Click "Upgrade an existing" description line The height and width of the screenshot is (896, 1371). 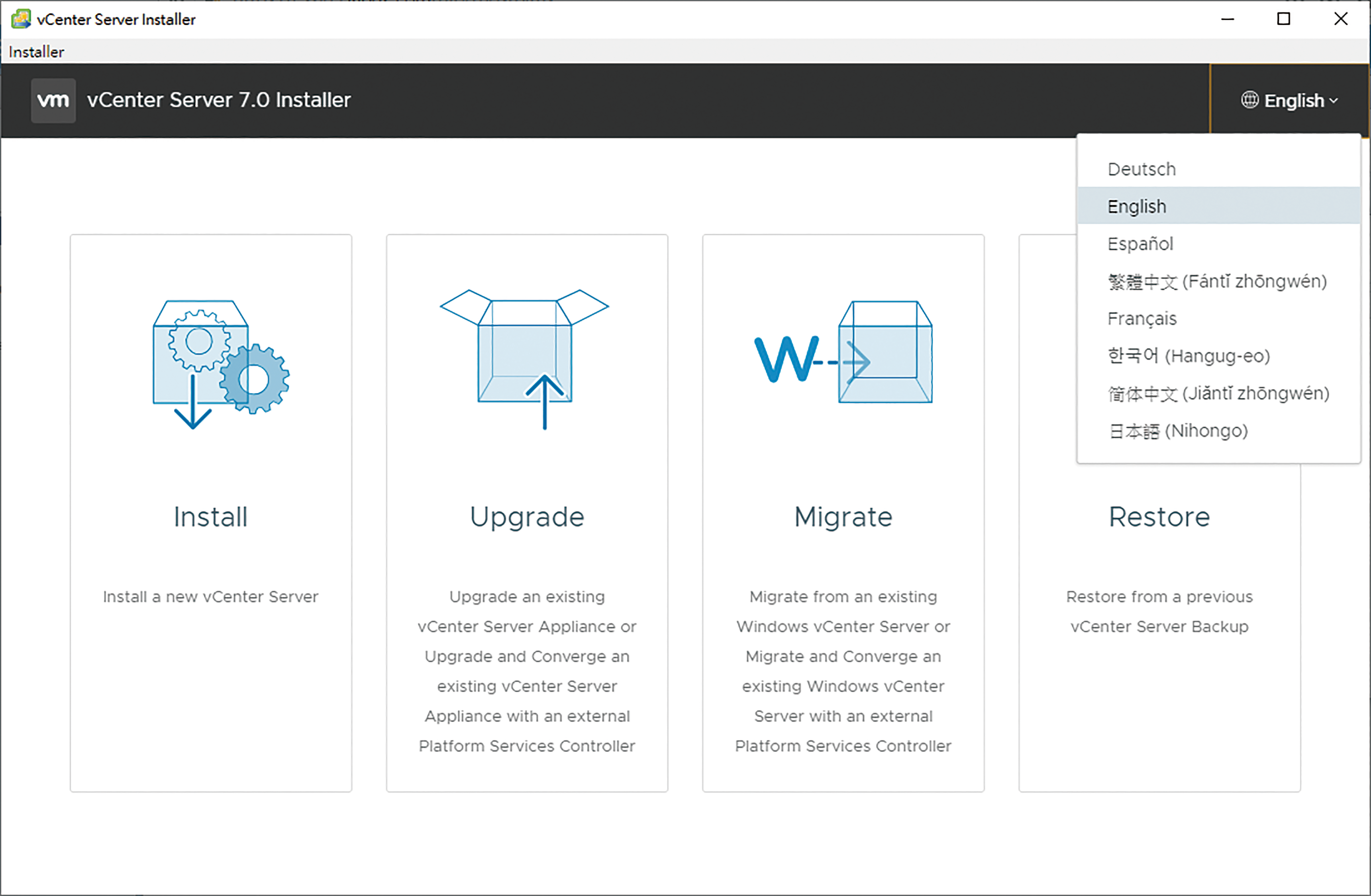pyautogui.click(x=527, y=597)
